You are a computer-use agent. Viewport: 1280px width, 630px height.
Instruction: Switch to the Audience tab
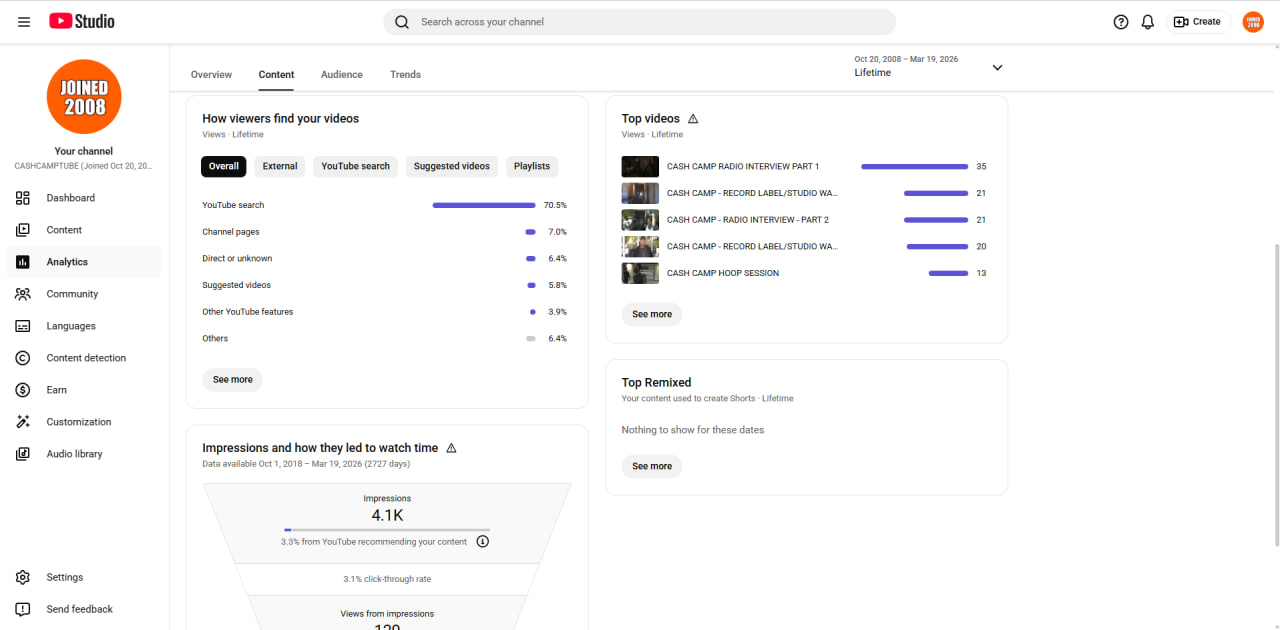[342, 75]
